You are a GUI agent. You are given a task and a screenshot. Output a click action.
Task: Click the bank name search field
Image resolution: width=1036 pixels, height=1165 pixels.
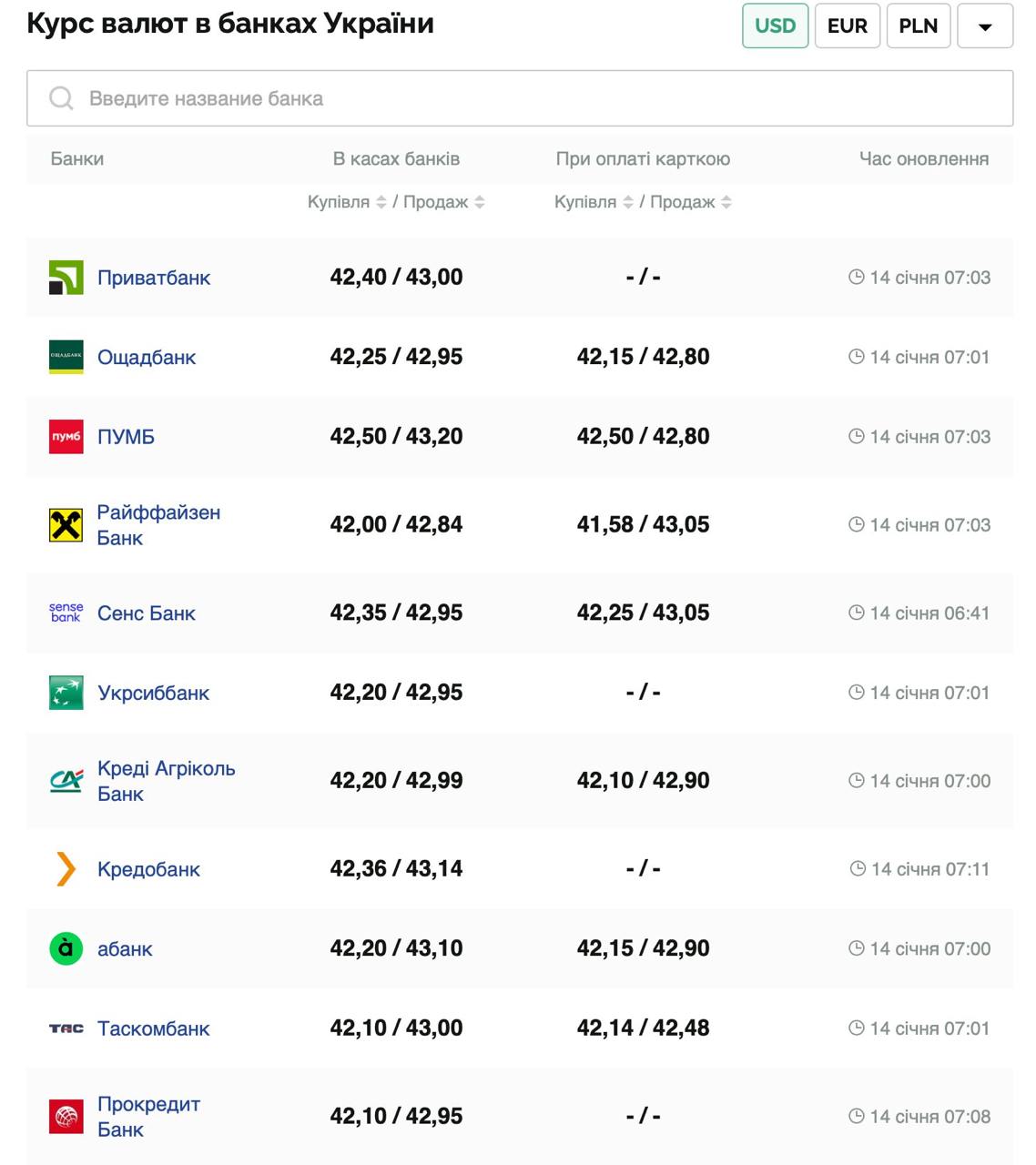pyautogui.click(x=519, y=98)
